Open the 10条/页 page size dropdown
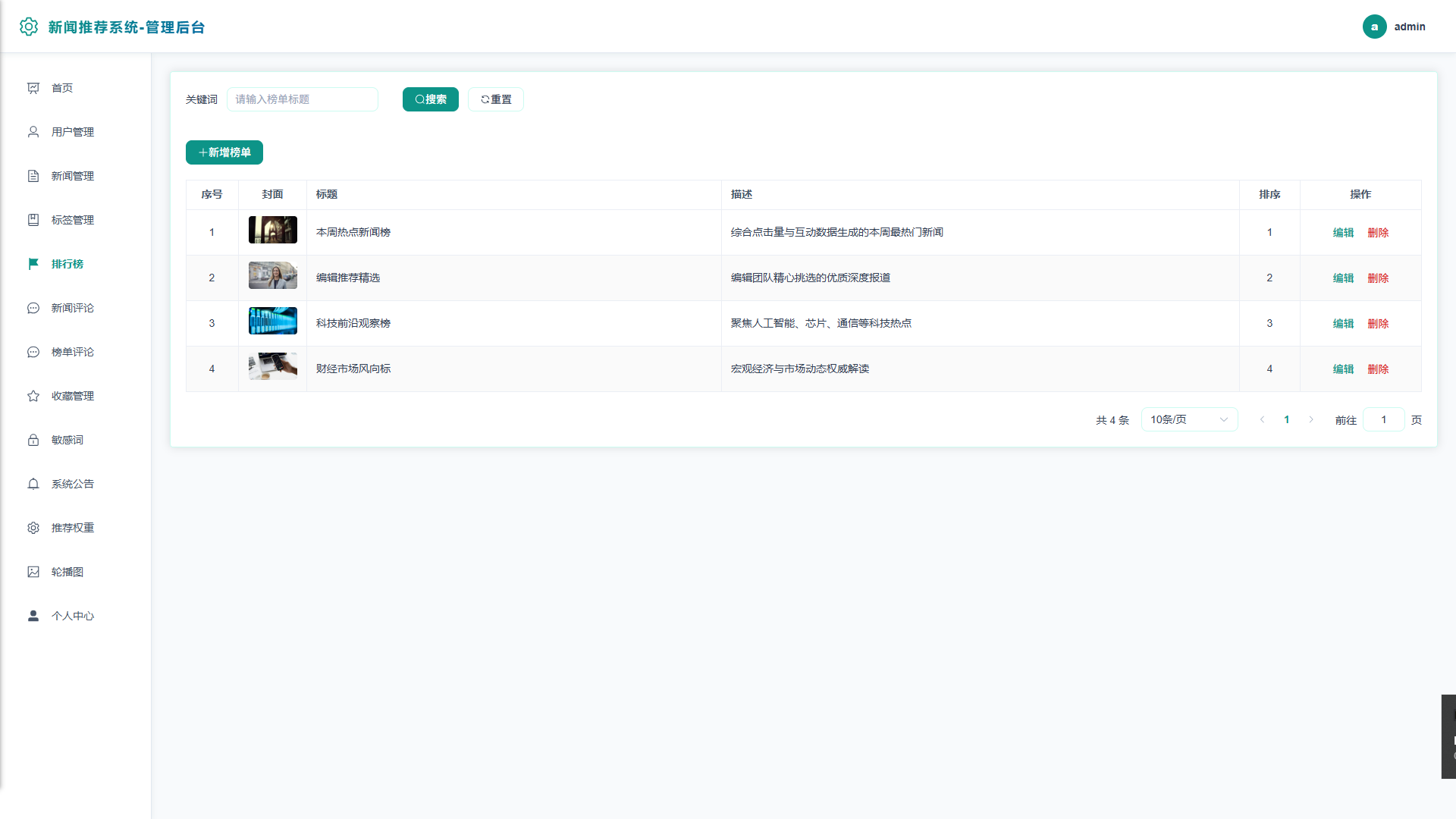The image size is (1456, 819). pyautogui.click(x=1189, y=419)
